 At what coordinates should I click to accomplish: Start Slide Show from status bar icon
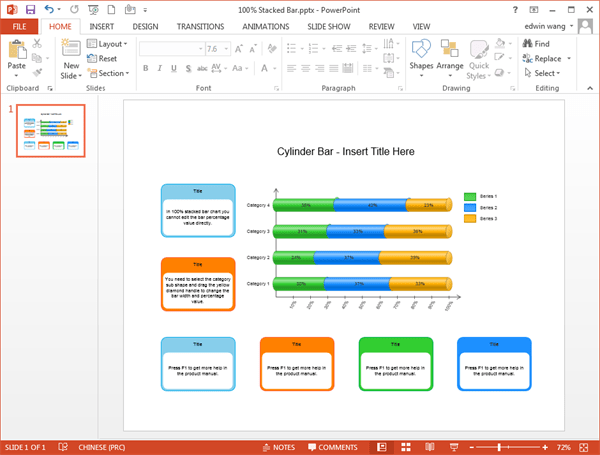point(454,447)
